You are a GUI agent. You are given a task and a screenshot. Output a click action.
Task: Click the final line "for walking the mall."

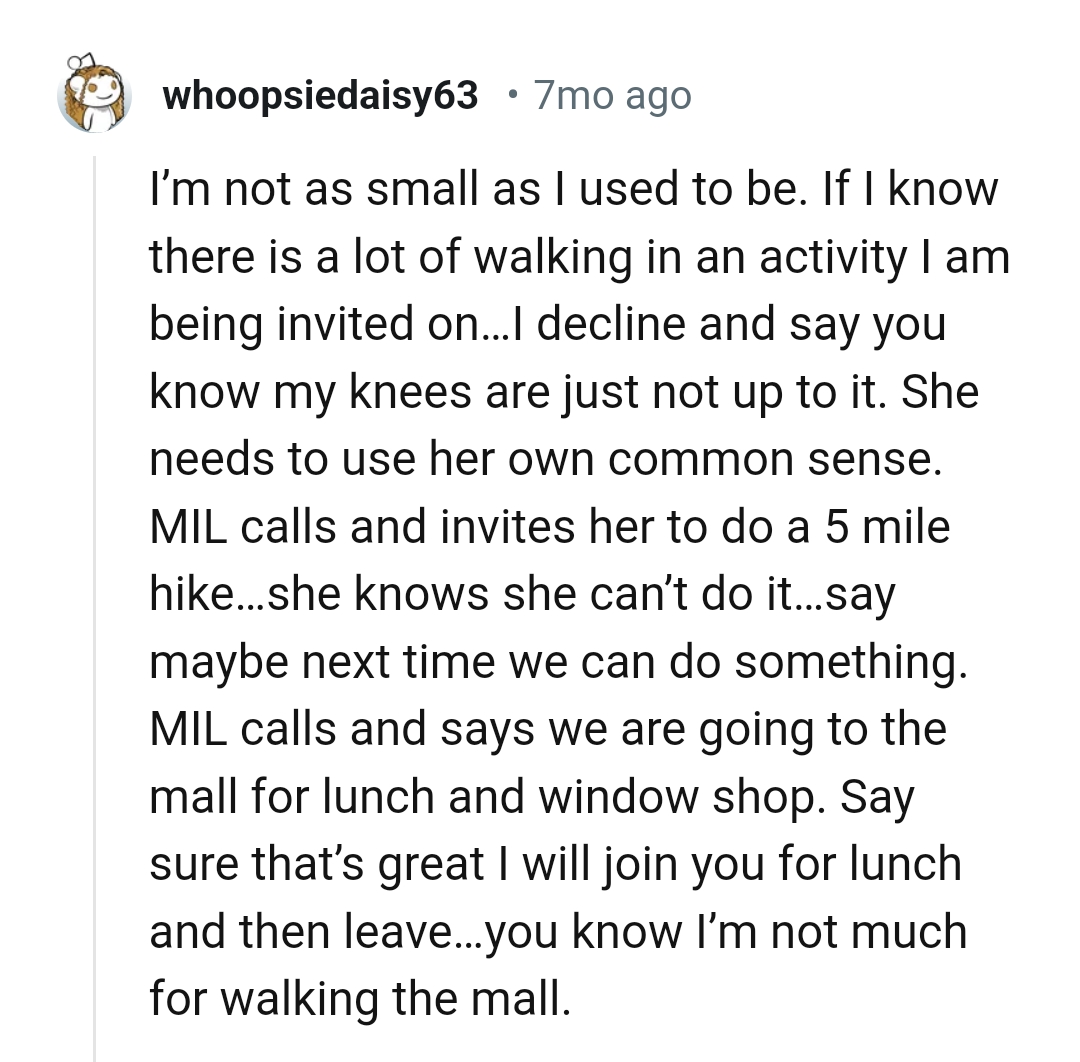360,999
